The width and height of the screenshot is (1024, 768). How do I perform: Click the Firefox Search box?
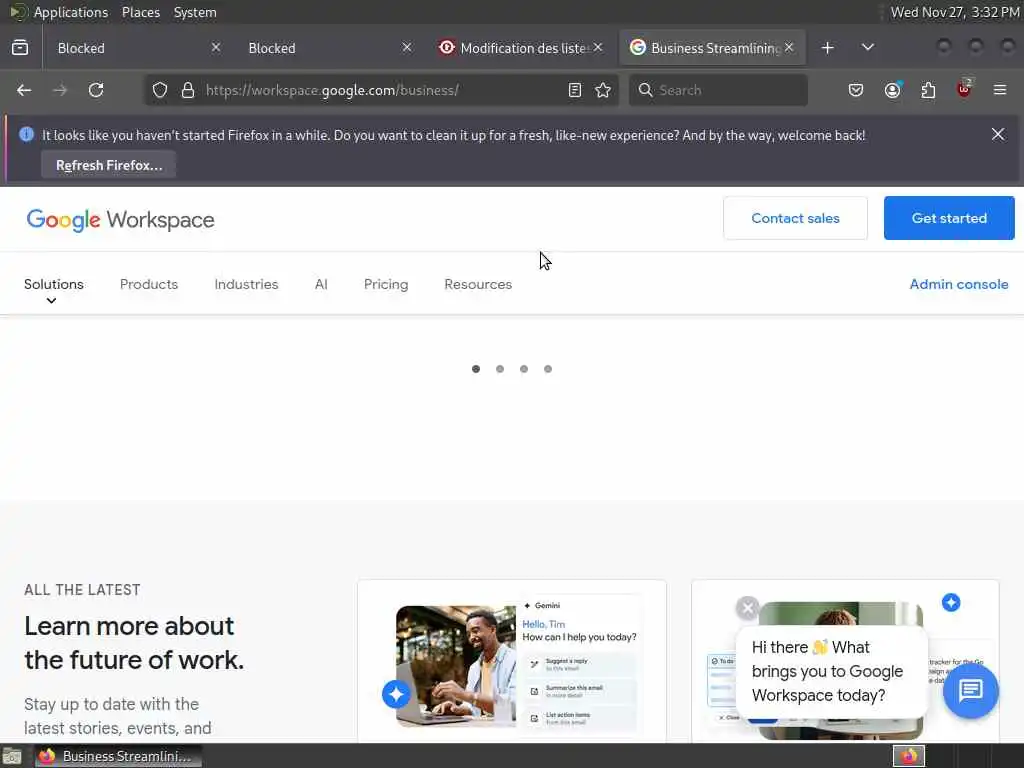click(x=718, y=90)
